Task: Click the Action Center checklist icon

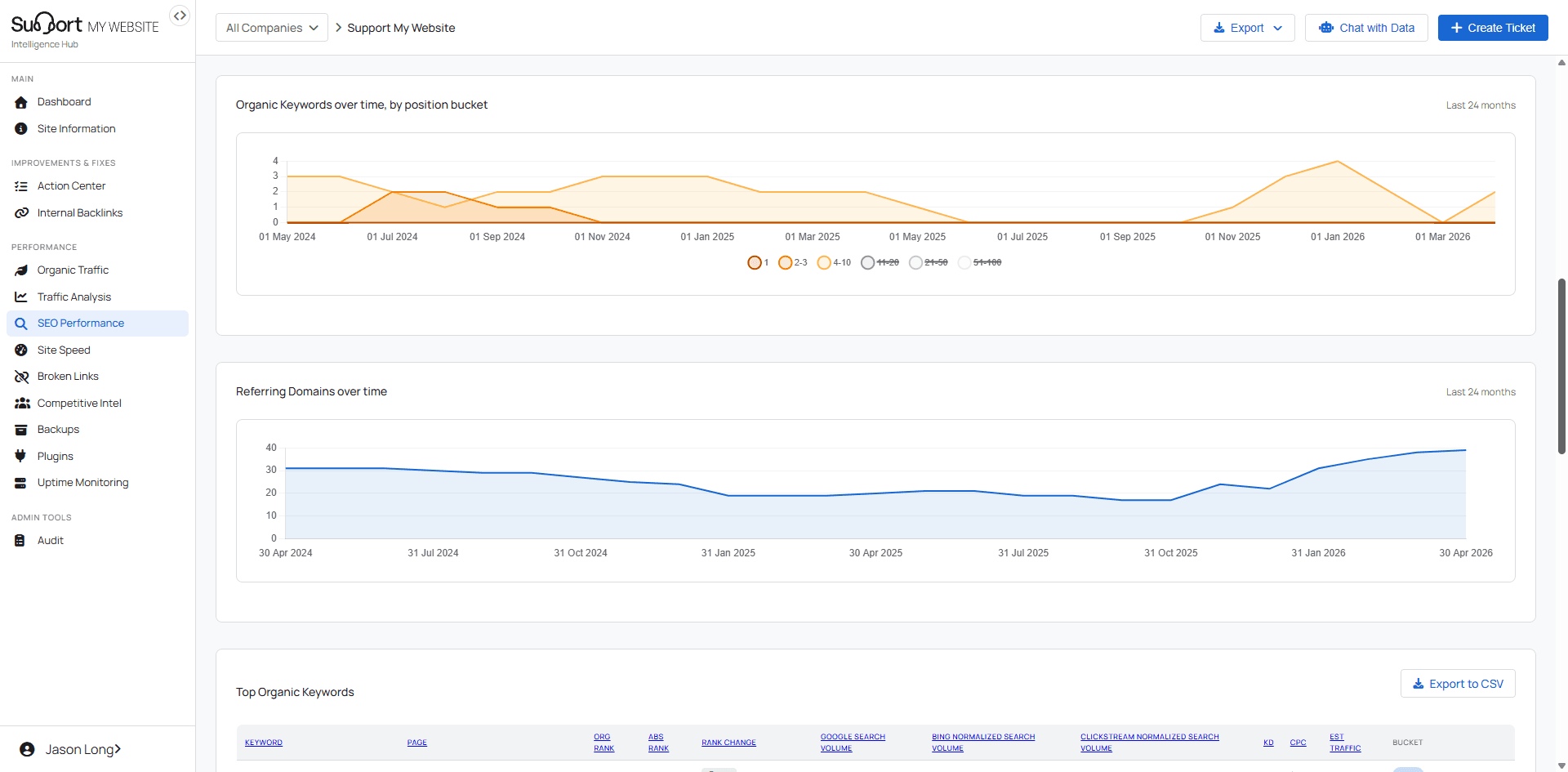Action: [x=21, y=186]
